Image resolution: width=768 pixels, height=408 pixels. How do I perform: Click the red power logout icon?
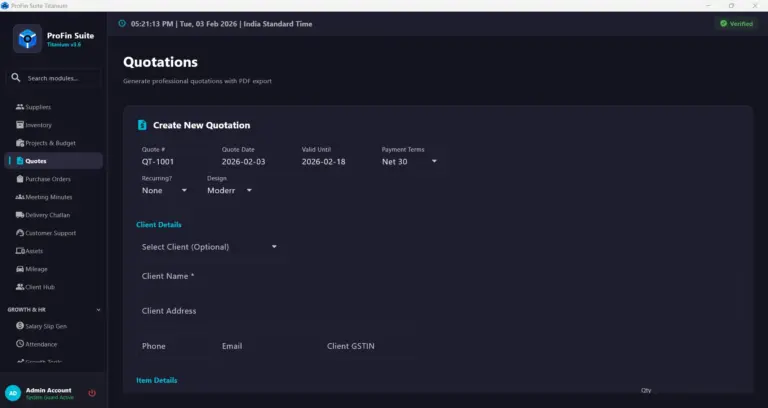92,393
